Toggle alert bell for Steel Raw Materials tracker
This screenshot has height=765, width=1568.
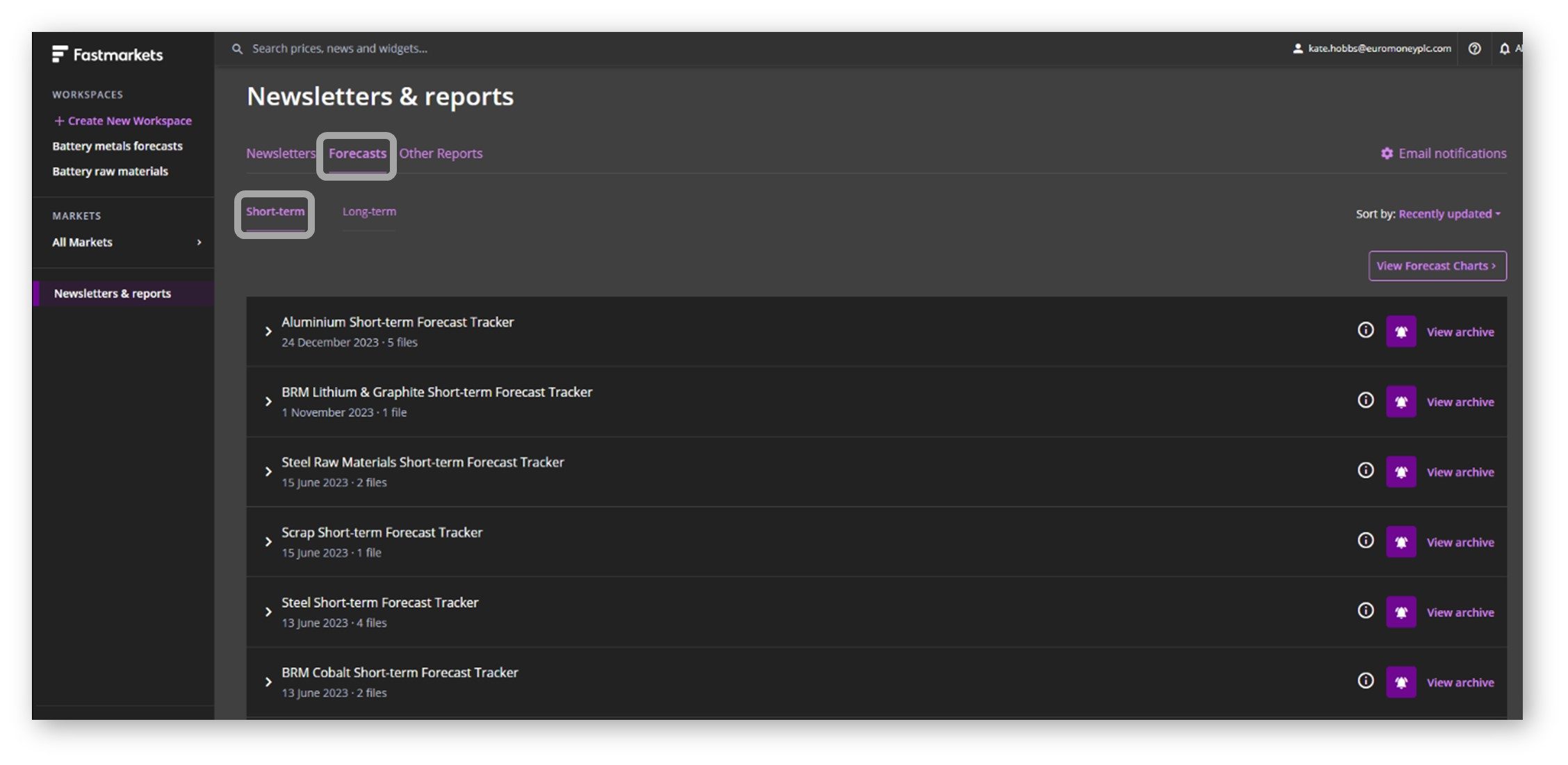click(1401, 472)
